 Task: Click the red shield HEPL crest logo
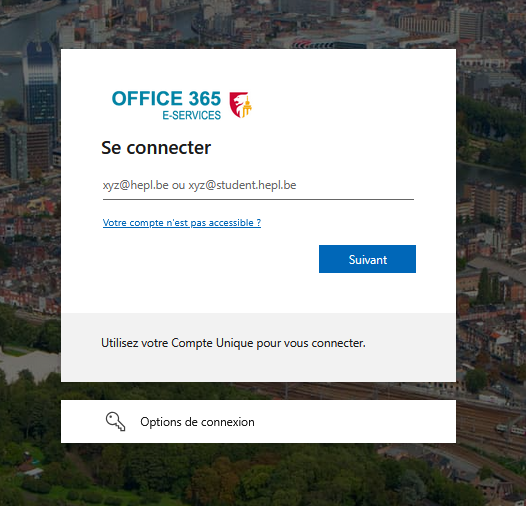point(240,105)
